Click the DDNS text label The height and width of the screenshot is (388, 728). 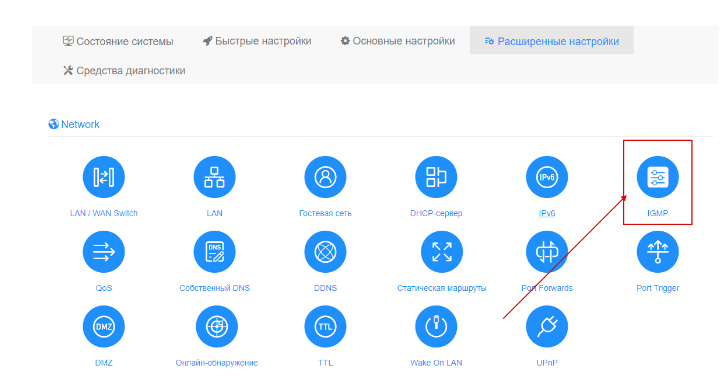(325, 288)
